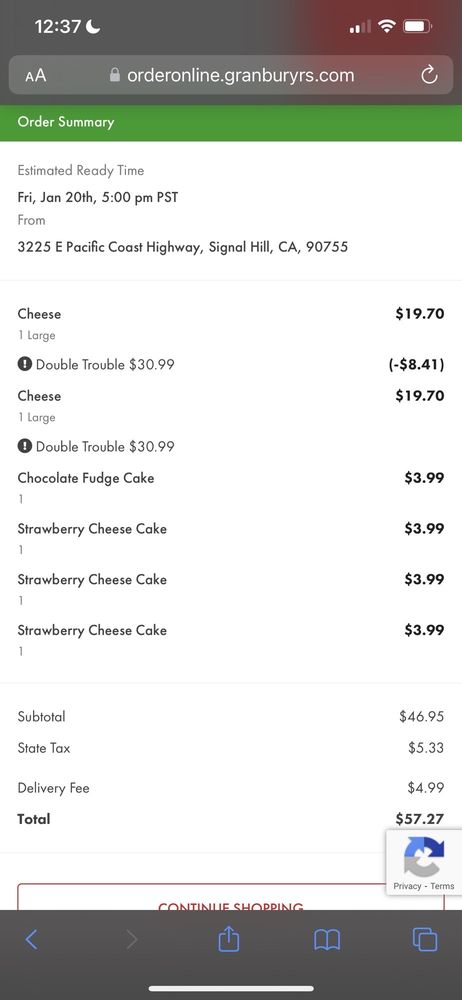The image size is (462, 1000).
Task: Tap the second Double Trouble info icon
Action: click(x=24, y=446)
